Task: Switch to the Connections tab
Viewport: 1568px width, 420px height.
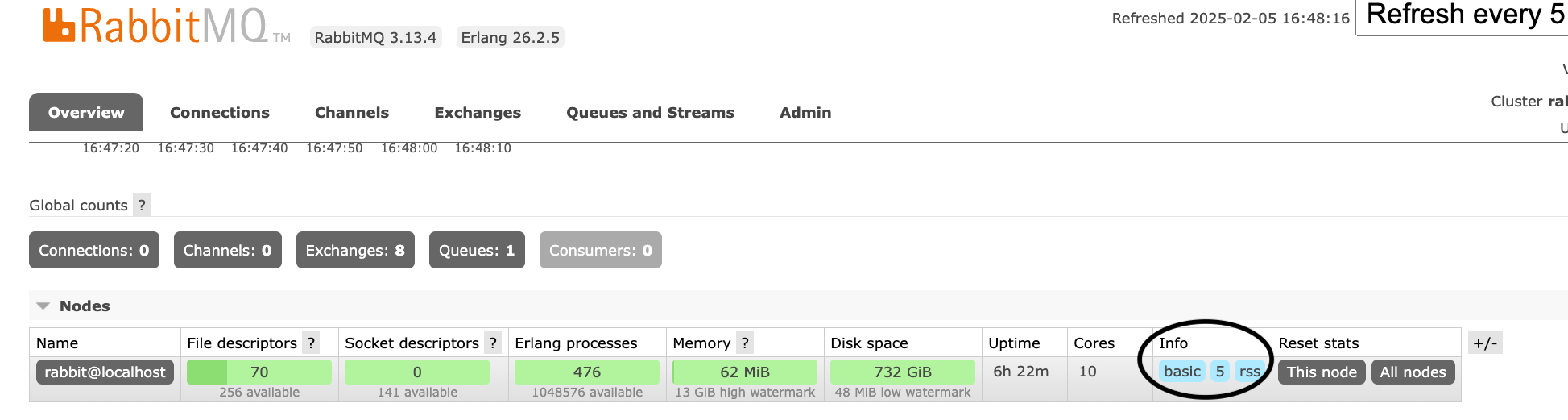Action: click(x=219, y=113)
